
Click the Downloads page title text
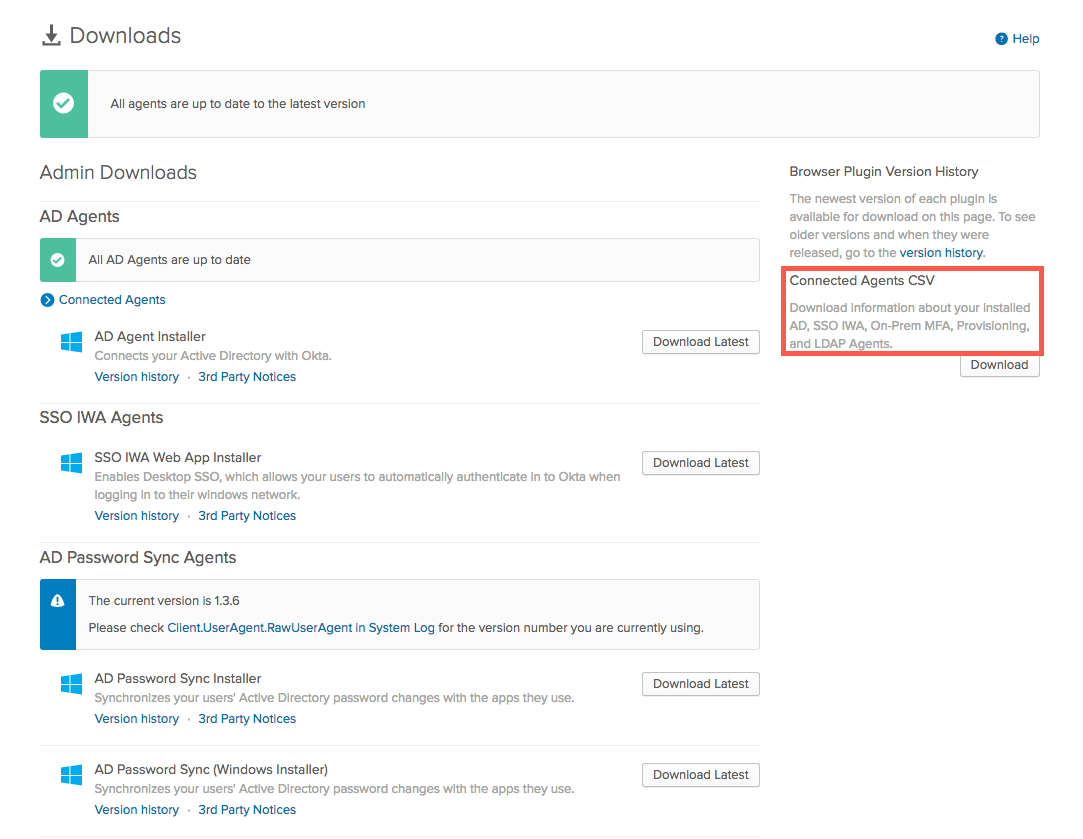pos(125,35)
